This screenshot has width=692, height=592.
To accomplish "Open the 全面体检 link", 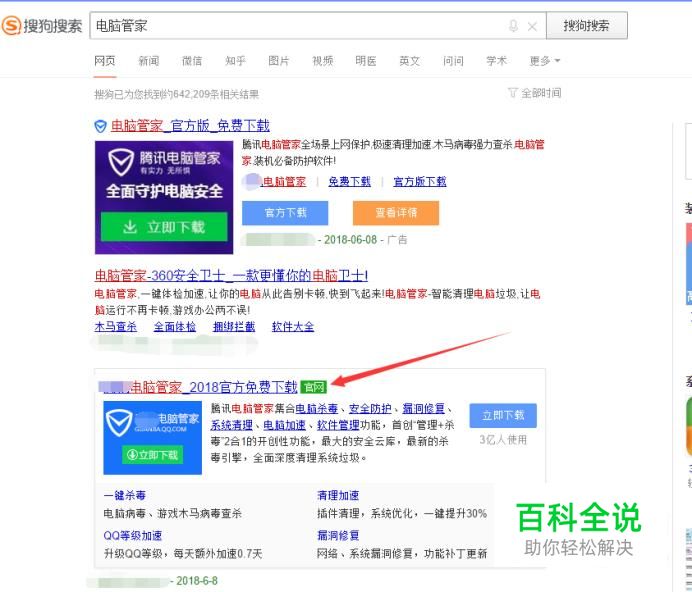I will pos(175,327).
